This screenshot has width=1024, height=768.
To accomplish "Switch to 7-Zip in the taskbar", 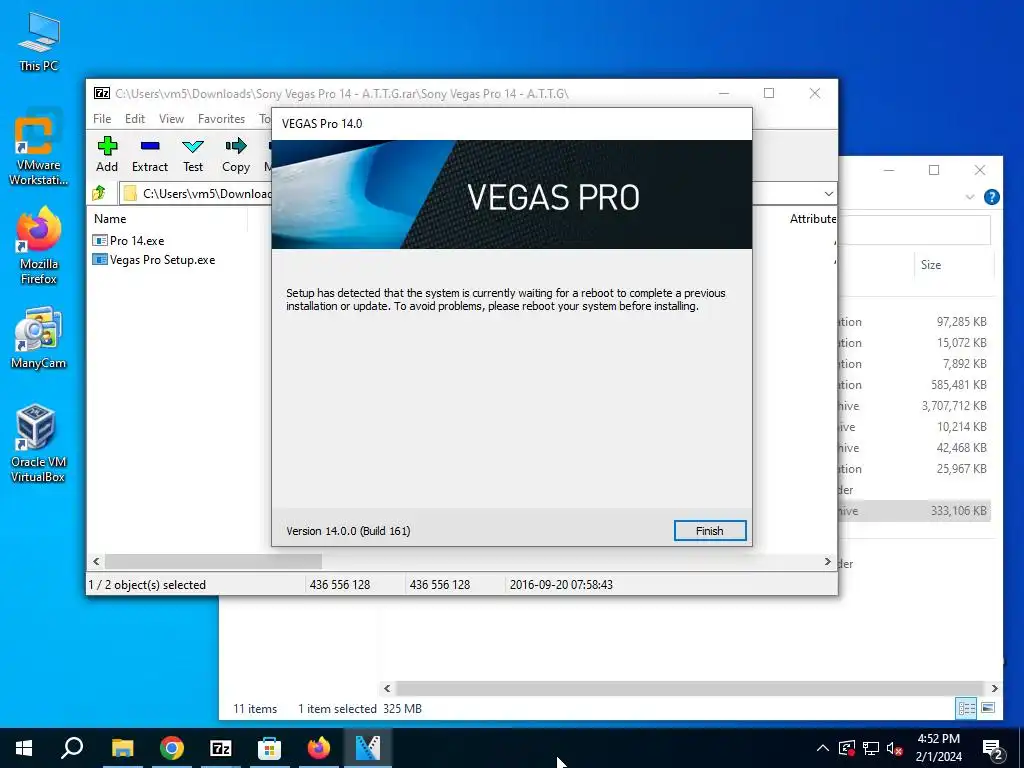I will [x=221, y=748].
